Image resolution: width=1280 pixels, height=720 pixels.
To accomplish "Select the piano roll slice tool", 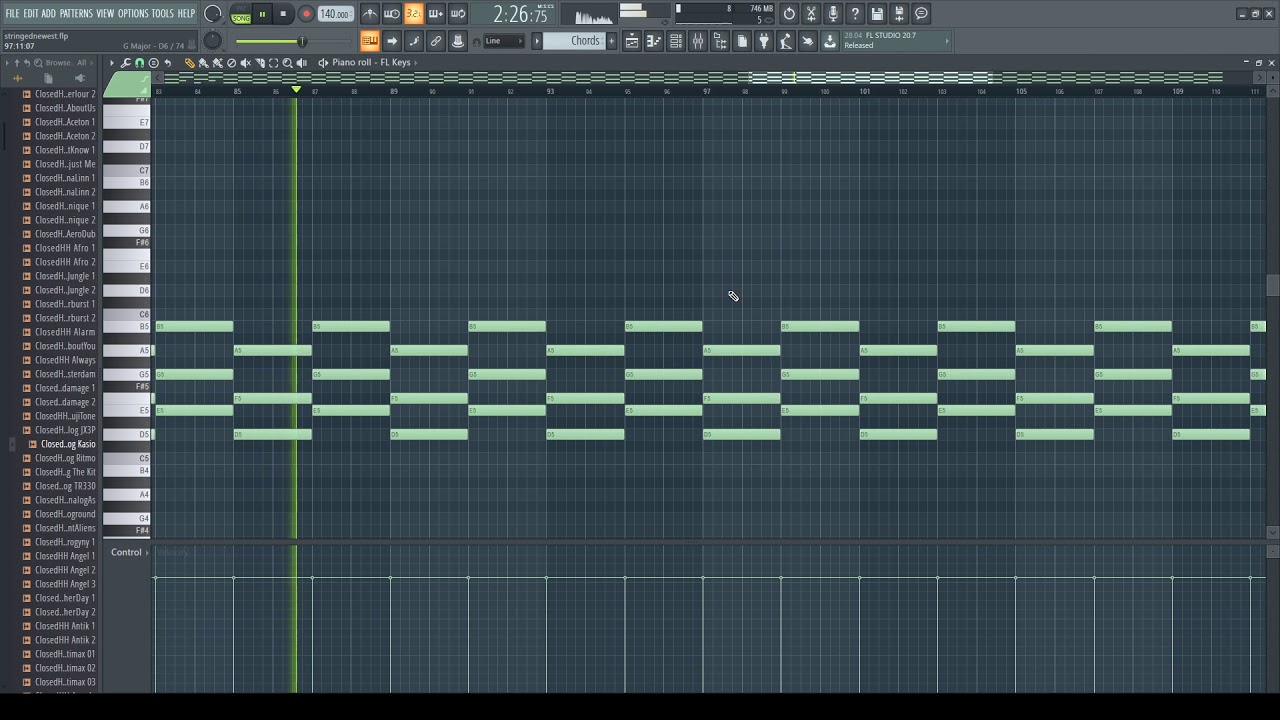I will click(x=259, y=62).
